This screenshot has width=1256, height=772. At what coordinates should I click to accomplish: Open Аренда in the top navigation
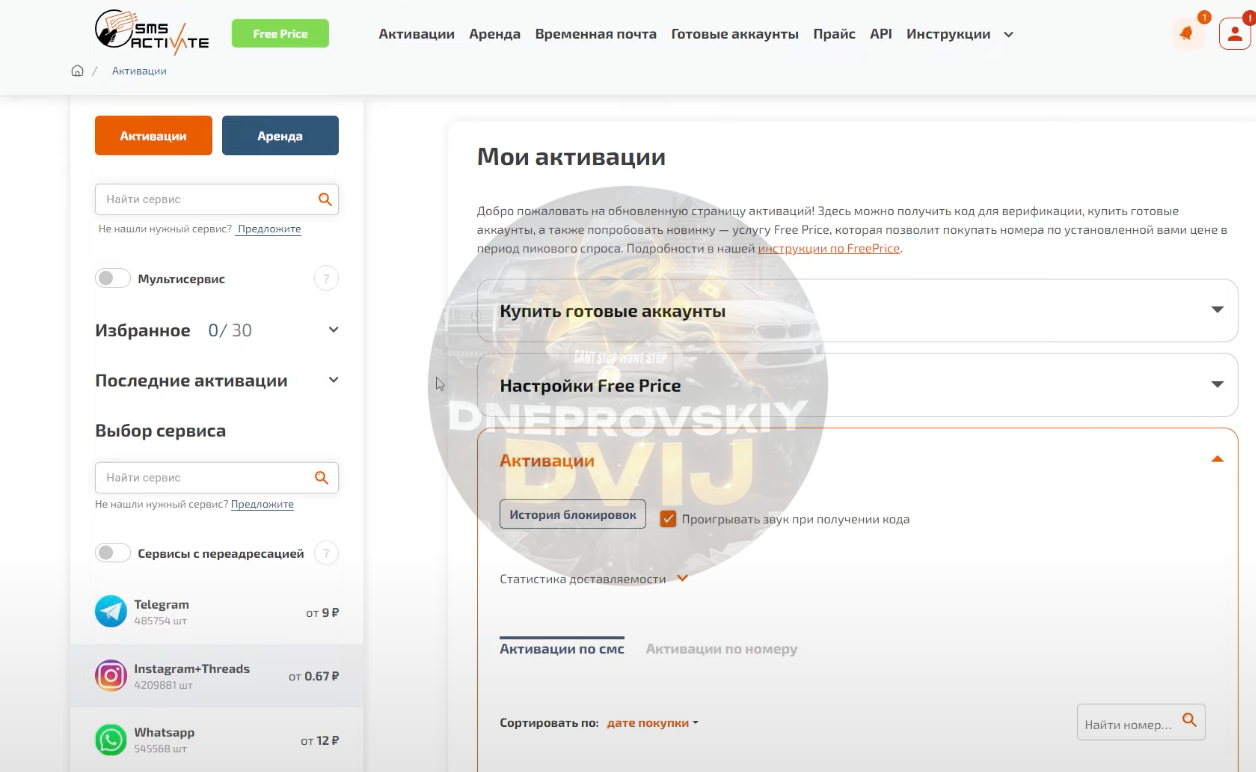pyautogui.click(x=495, y=34)
